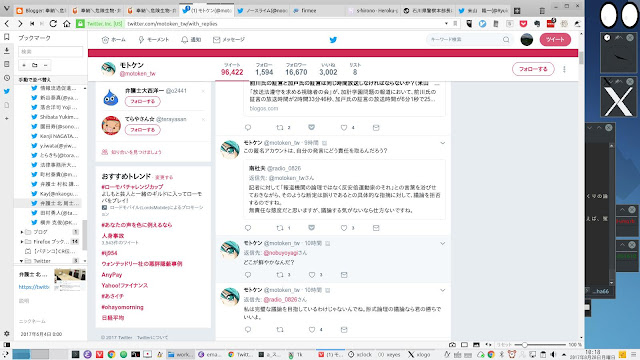Image resolution: width=640 pixels, height=360 pixels.
Task: Follow モトケン with フォローする button
Action: pyautogui.click(x=533, y=69)
